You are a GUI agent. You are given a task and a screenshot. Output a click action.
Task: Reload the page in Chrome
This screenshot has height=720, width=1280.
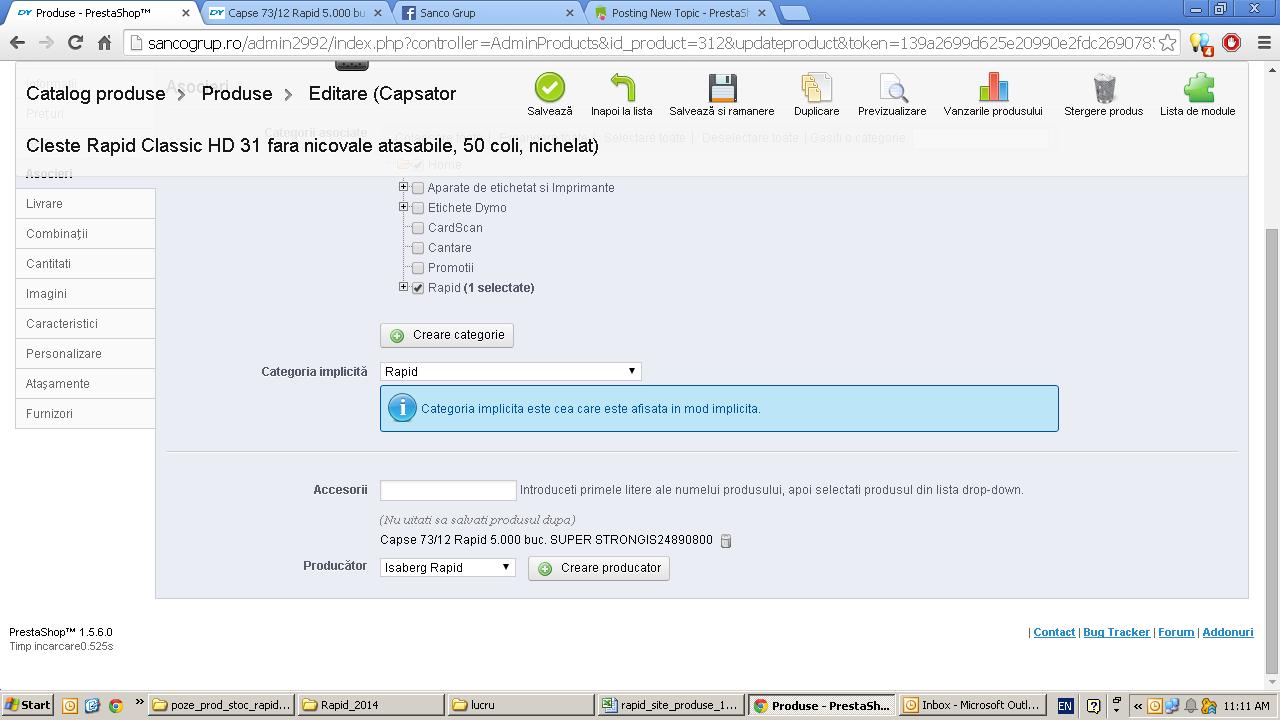click(x=75, y=43)
